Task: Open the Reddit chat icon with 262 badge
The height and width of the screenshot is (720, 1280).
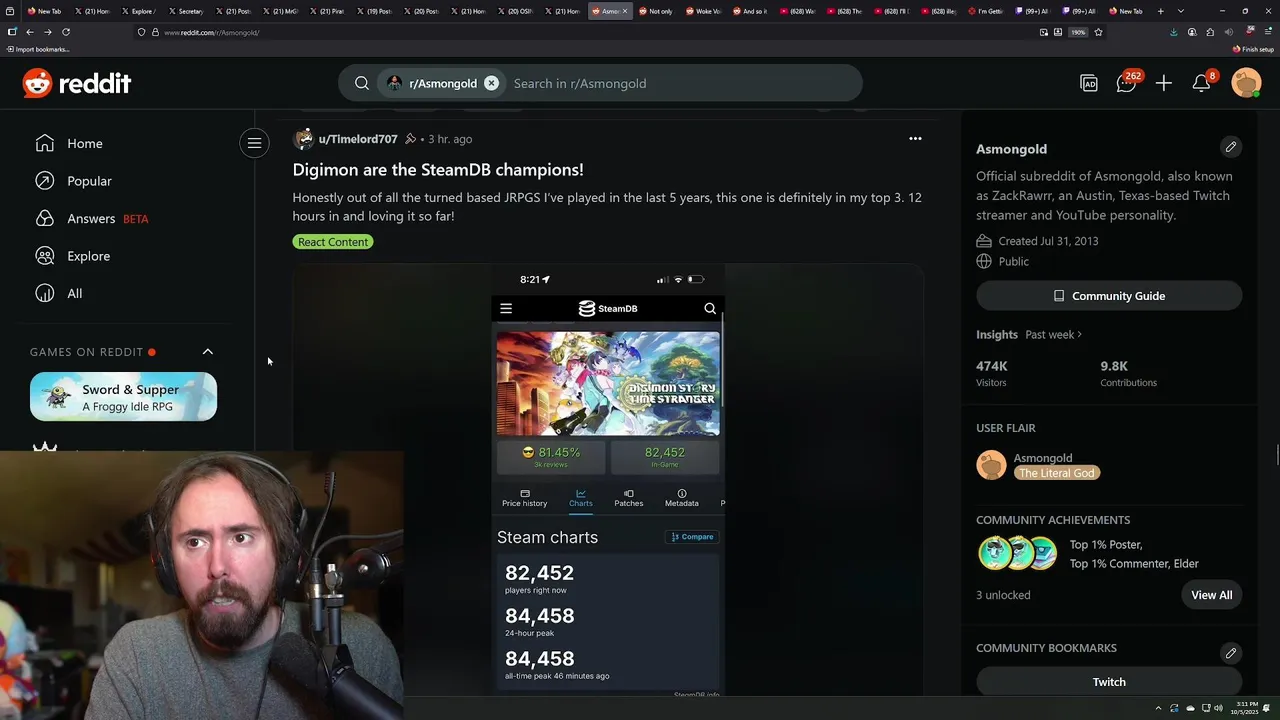Action: click(1127, 83)
